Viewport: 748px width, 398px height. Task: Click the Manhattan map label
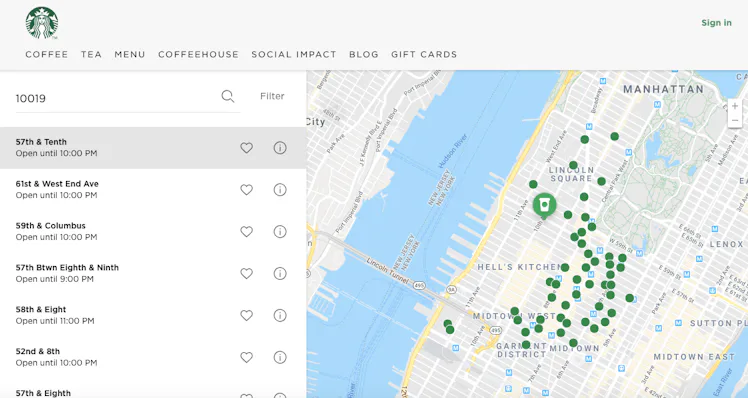664,89
